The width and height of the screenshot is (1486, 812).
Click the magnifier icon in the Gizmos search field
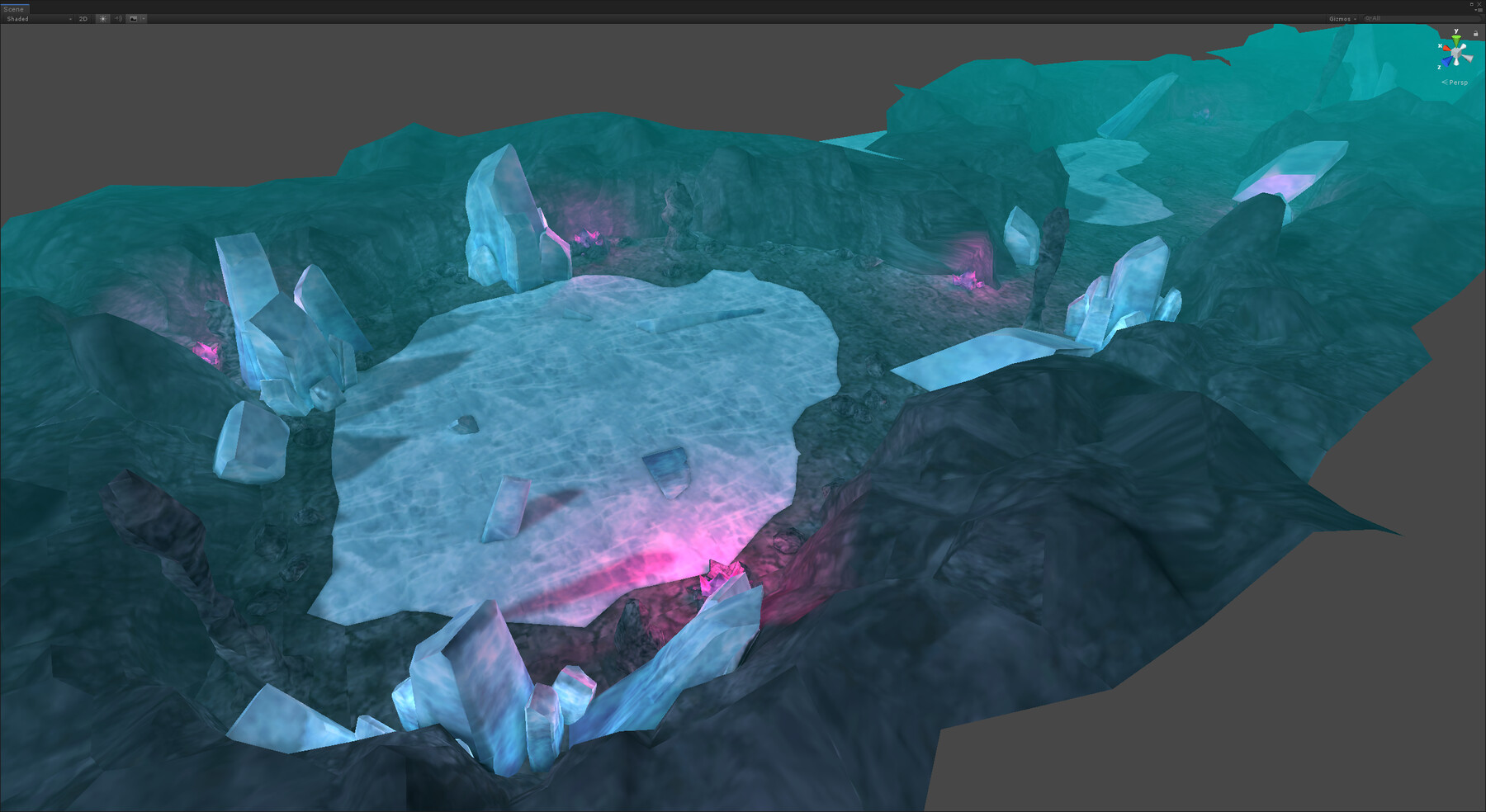click(1368, 18)
